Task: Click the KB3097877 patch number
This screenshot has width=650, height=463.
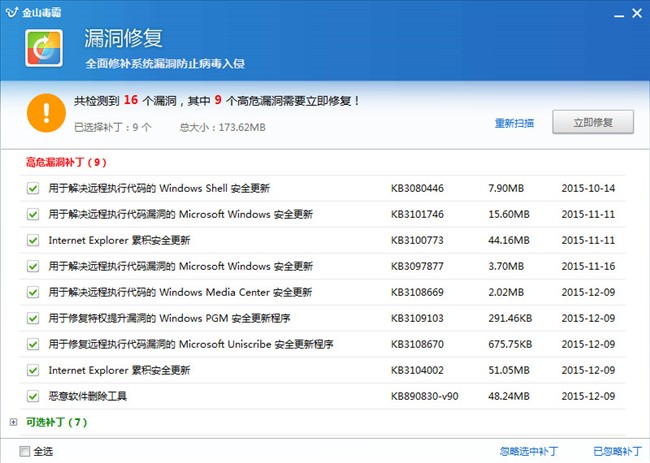Action: (x=418, y=266)
